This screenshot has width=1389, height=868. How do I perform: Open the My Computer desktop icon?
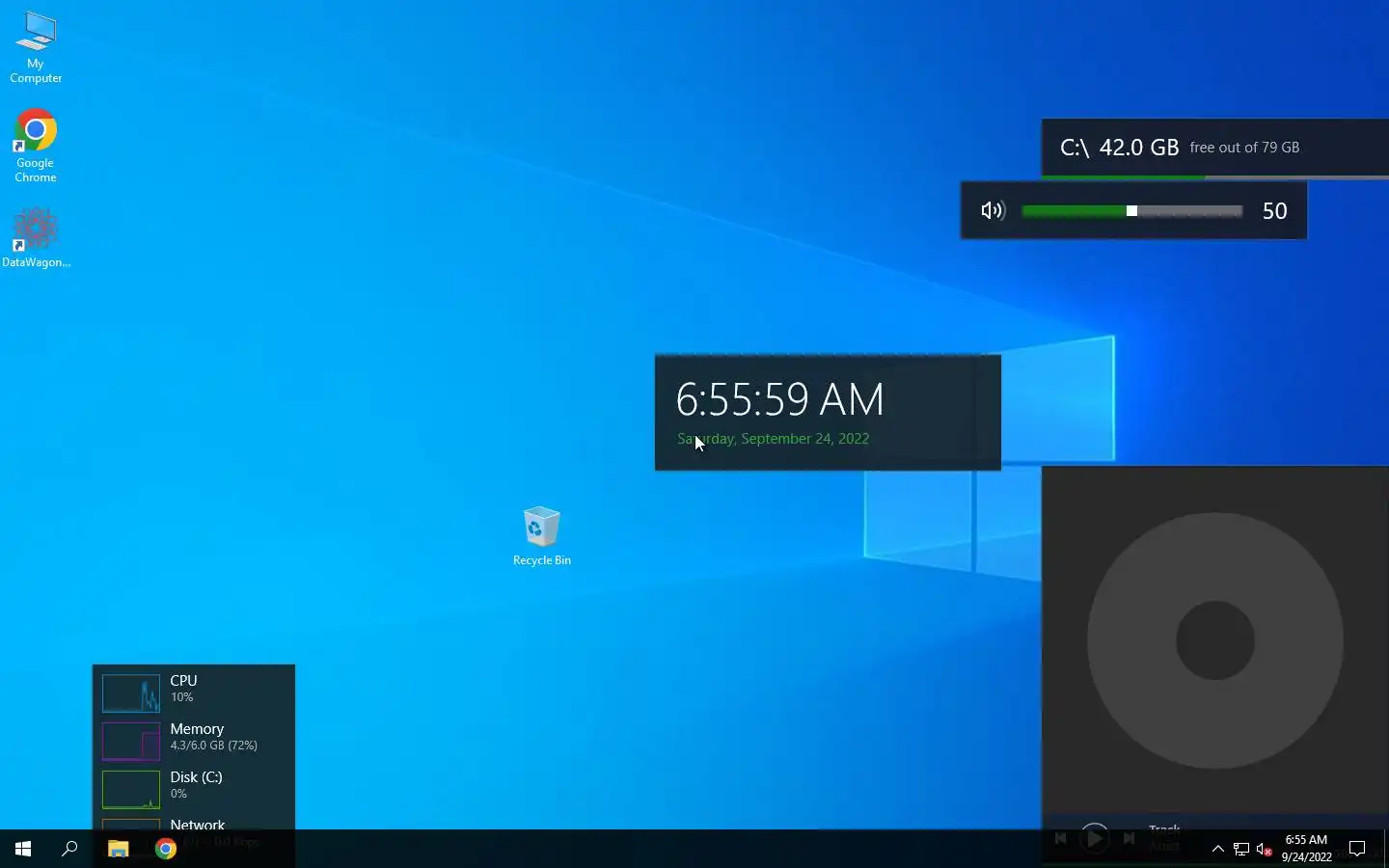[36, 47]
